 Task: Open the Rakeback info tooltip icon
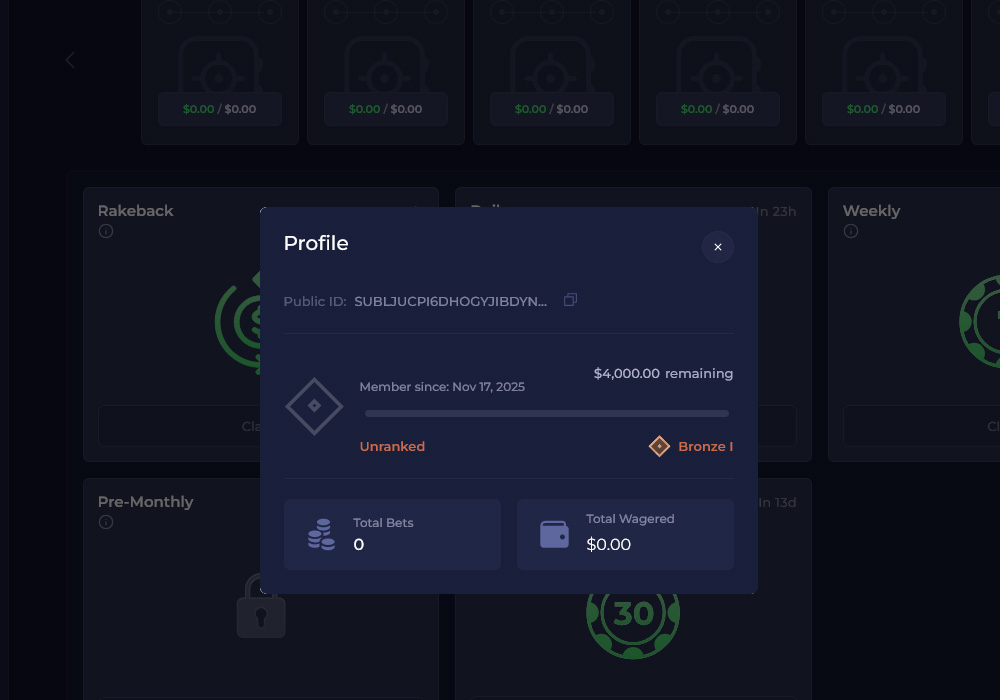click(x=106, y=231)
